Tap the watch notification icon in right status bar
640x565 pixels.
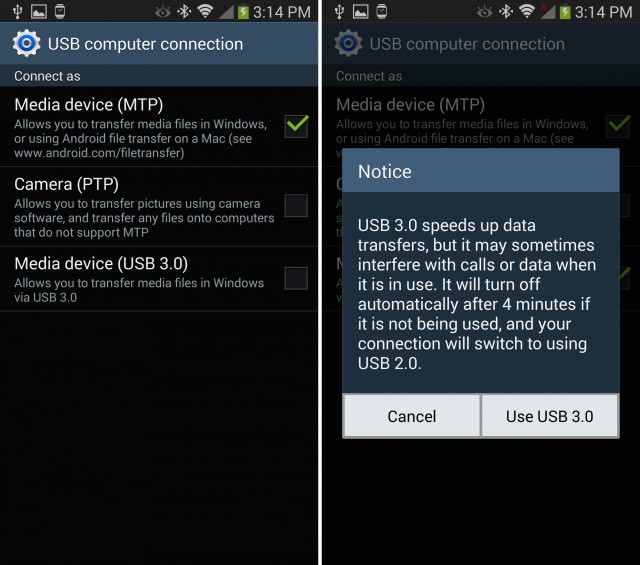(382, 11)
